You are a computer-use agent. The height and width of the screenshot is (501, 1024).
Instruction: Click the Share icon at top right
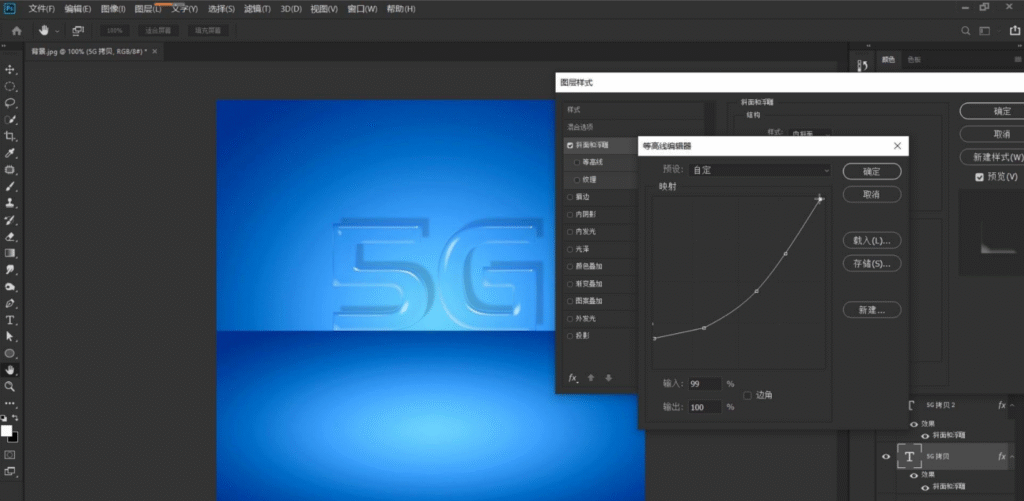coord(1016,30)
